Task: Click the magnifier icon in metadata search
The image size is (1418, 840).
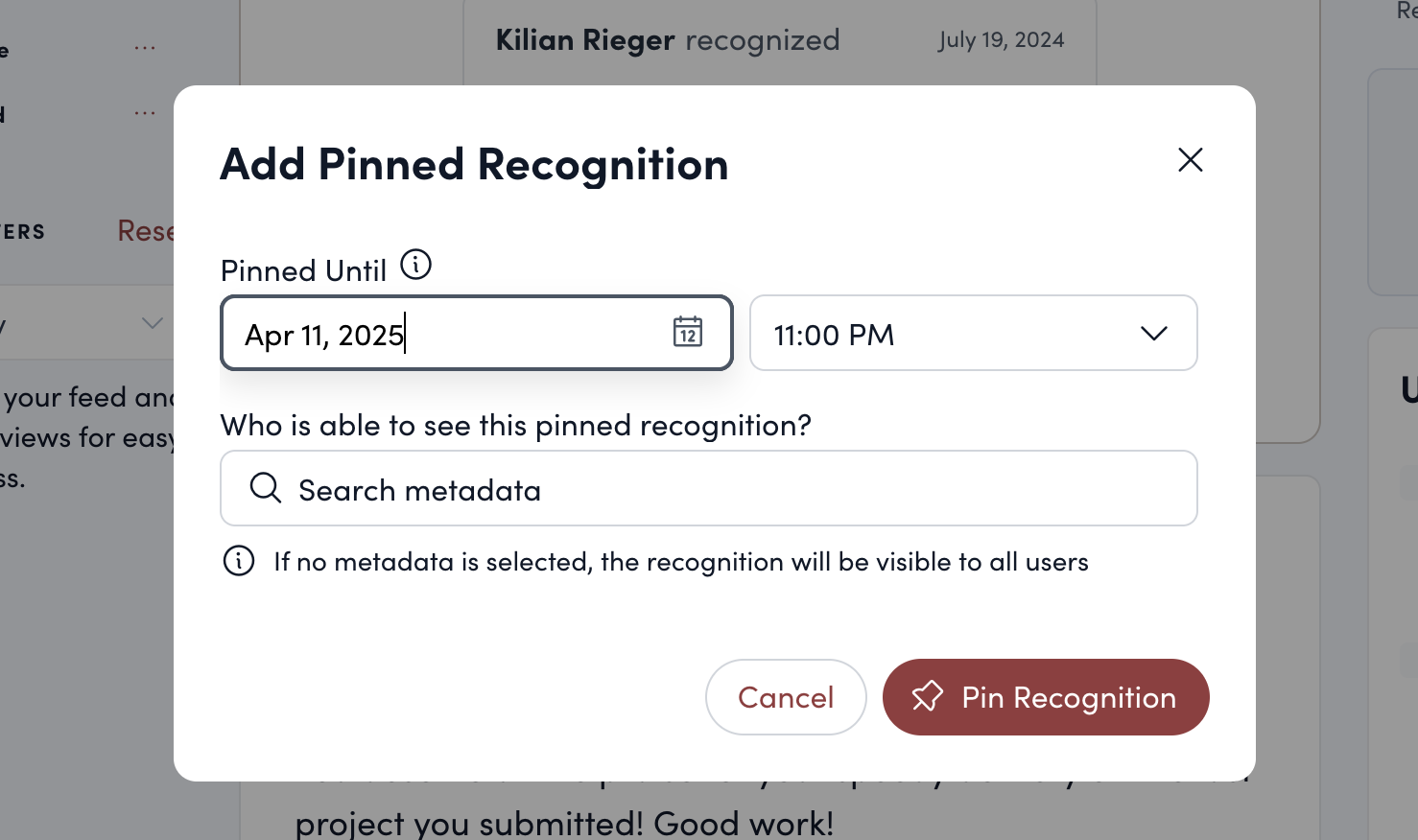Action: (265, 488)
